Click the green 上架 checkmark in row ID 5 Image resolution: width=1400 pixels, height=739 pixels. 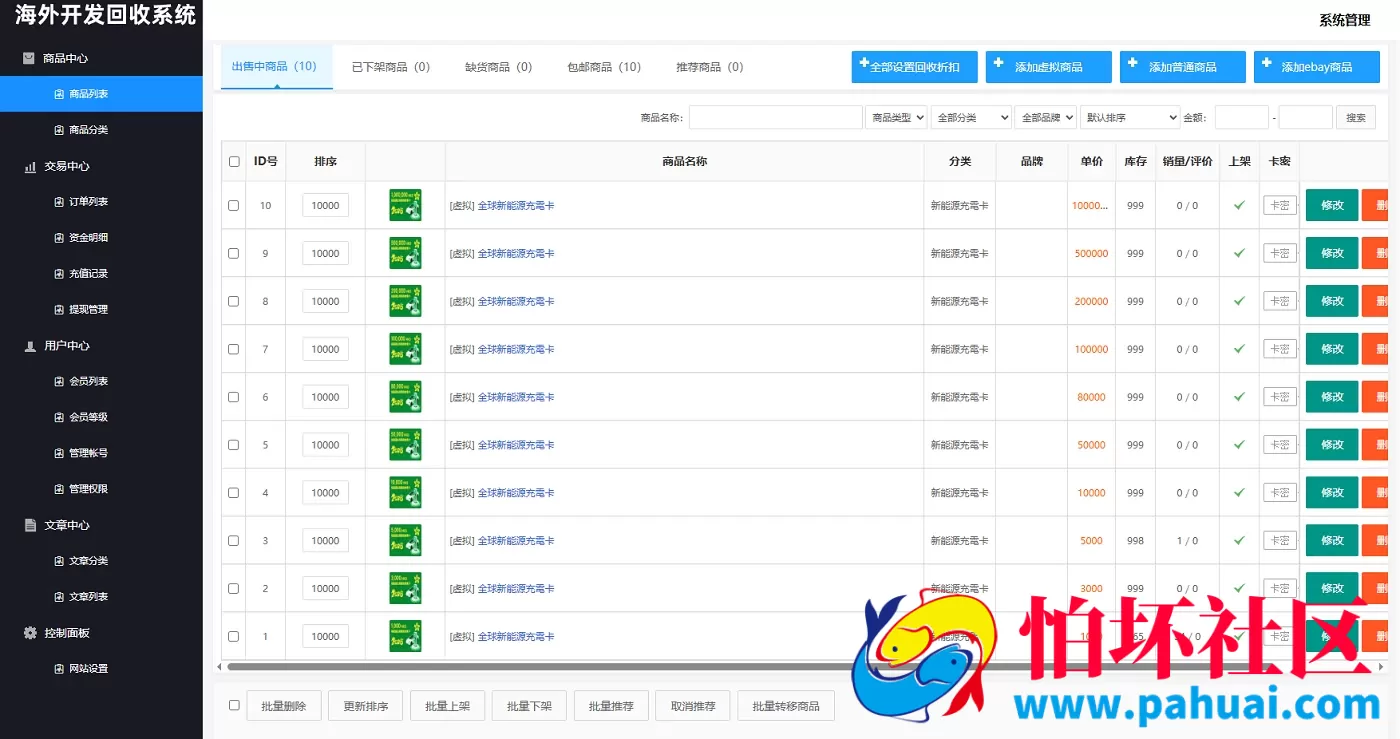click(1239, 445)
